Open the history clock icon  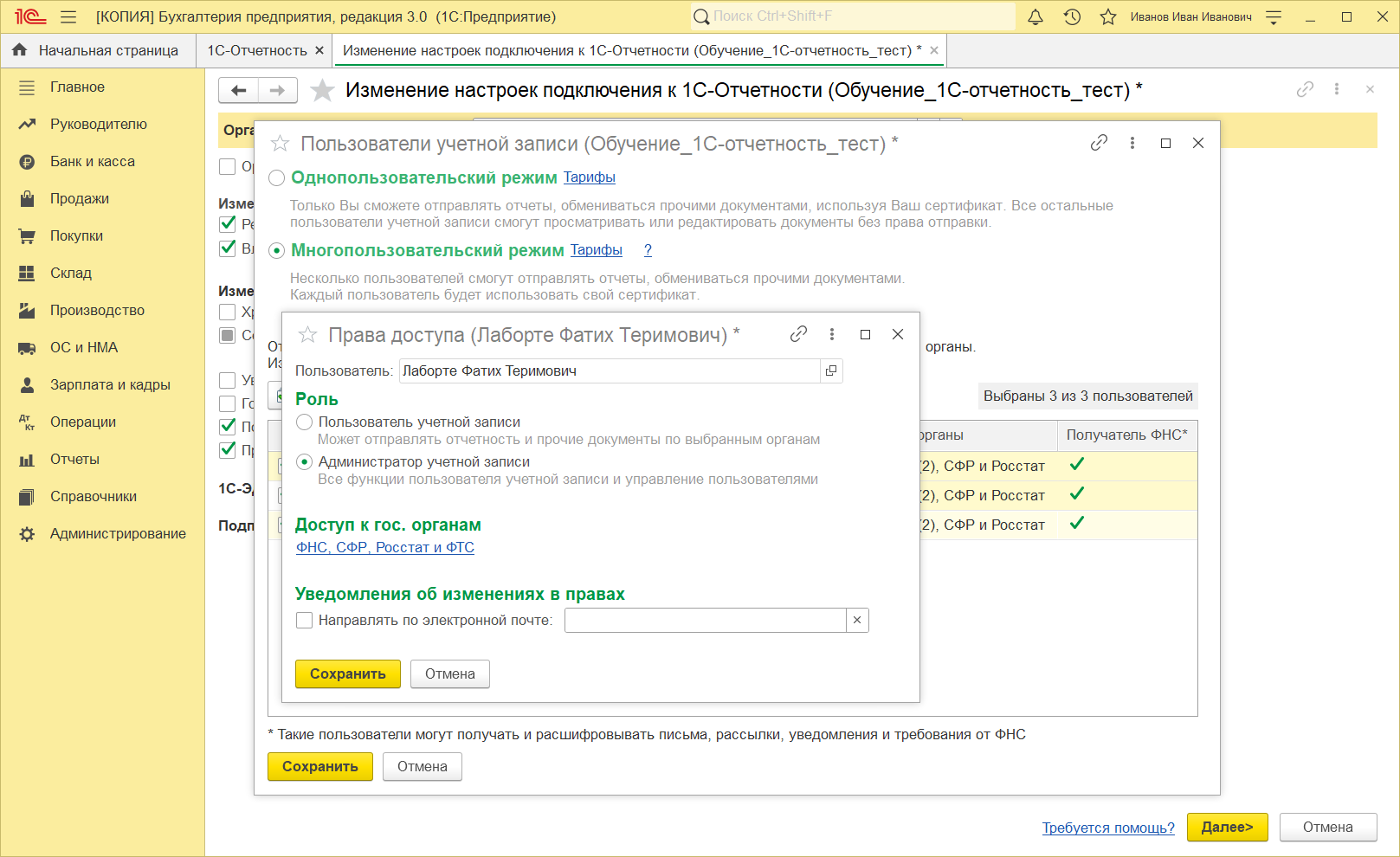[1072, 16]
